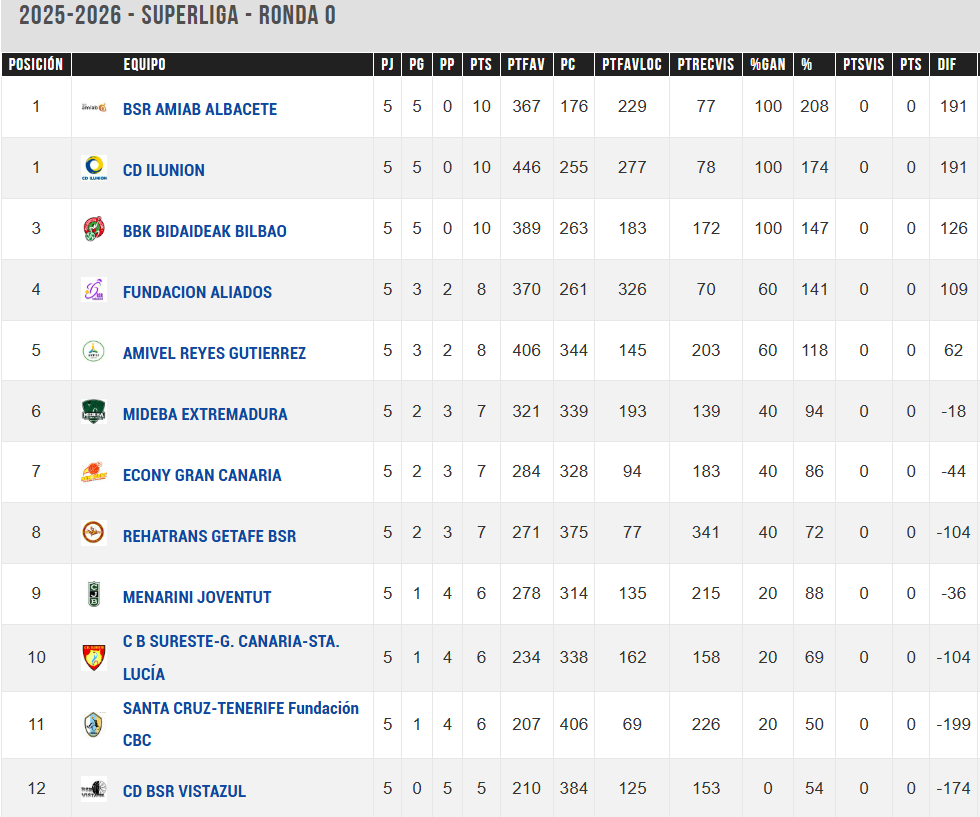The image size is (980, 817).
Task: Select the SANTA CRUZ-TENERIFE Fundación CBC link
Action: tap(240, 708)
